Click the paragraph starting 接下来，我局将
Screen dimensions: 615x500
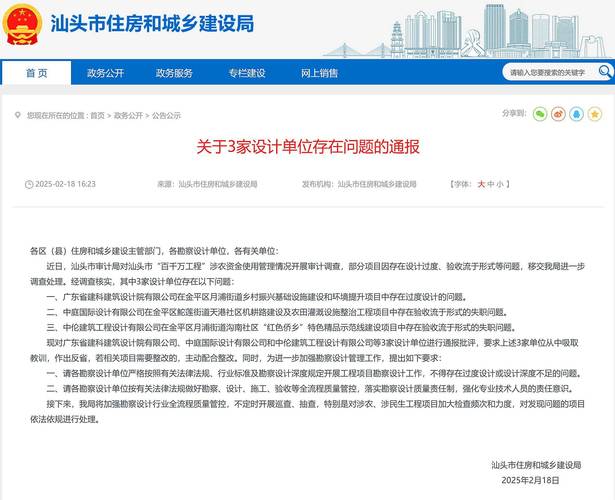tap(308, 412)
